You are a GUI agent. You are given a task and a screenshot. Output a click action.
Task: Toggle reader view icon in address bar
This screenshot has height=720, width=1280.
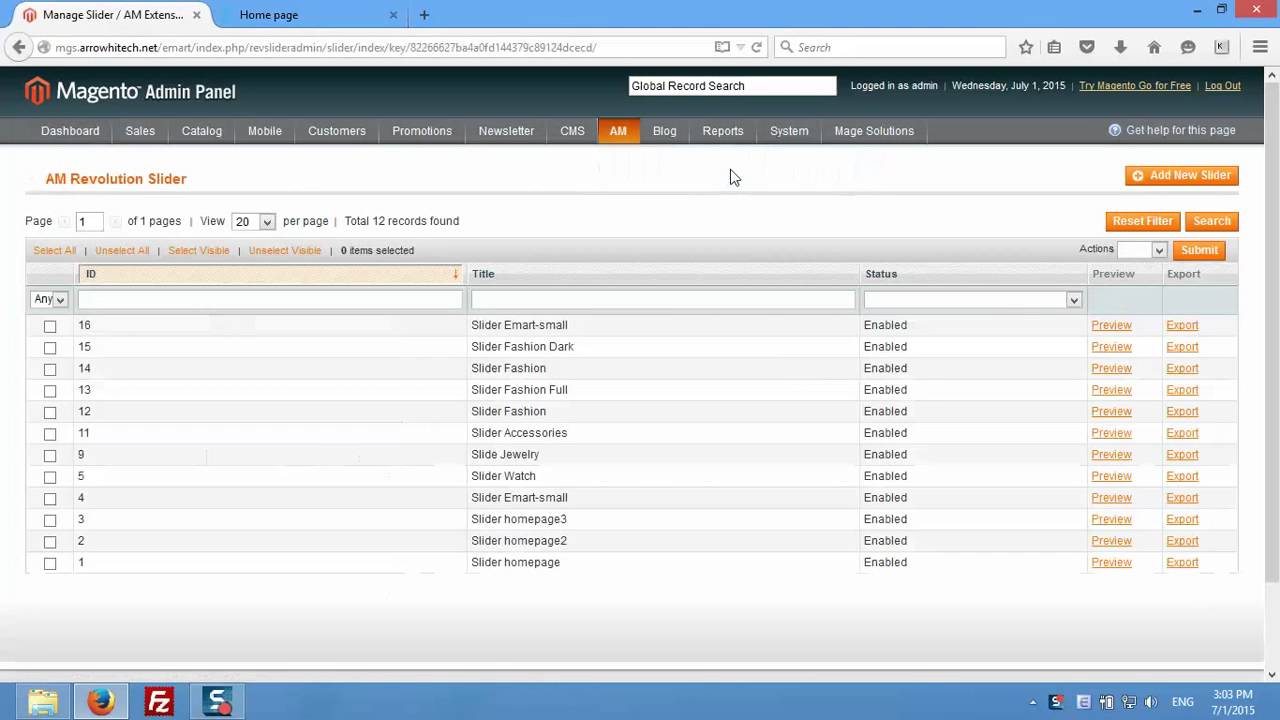click(x=722, y=47)
